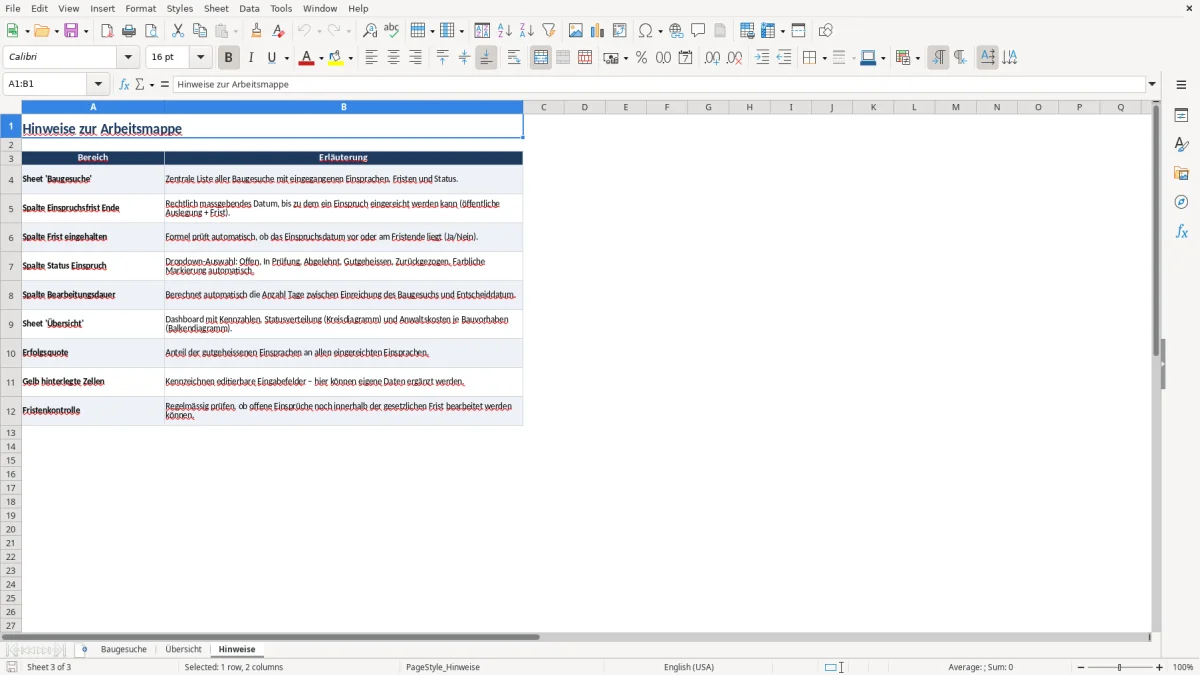1200x675 pixels.
Task: Click the Cut scissors icon
Action: (x=178, y=31)
